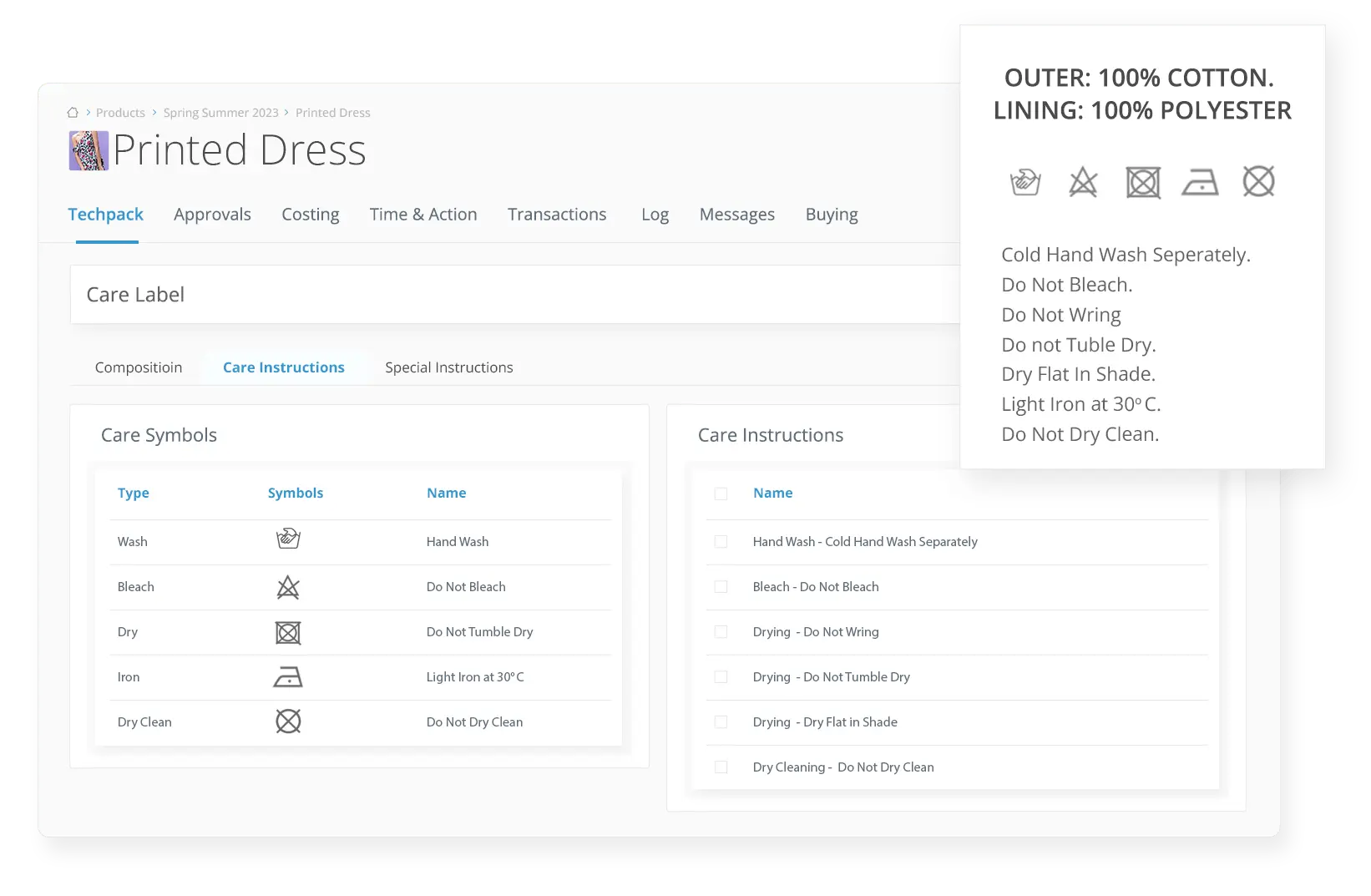Screen dimensions: 1371x896
Task: Click the Hand Wash symbol in table
Action: pos(288,539)
